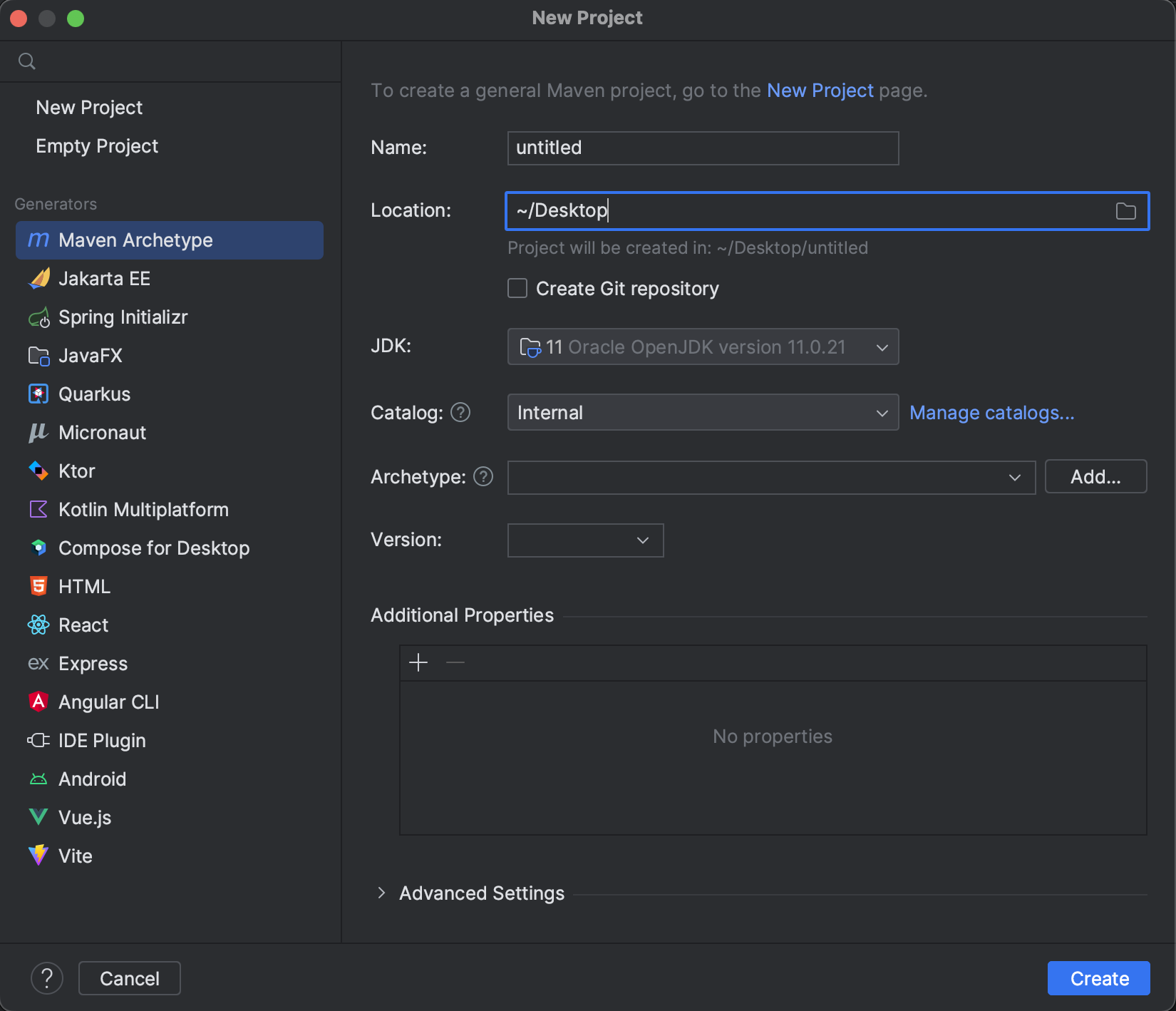Click the JavaFX folder icon
1176x1011 pixels.
coord(38,356)
